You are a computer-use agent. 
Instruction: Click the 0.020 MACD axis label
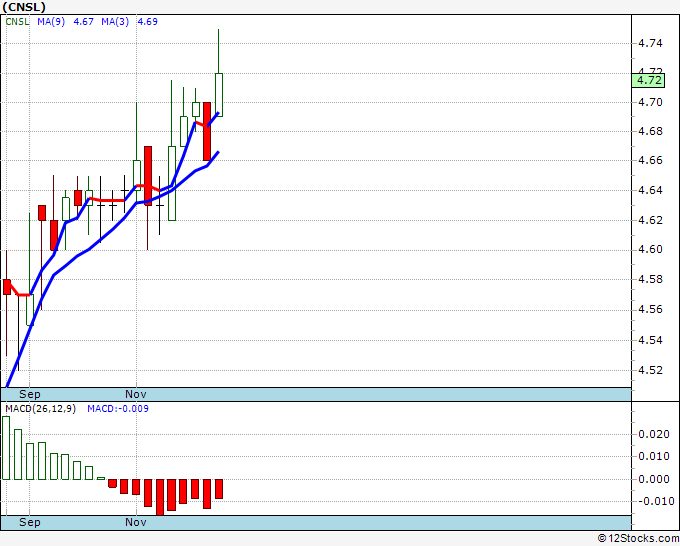pyautogui.click(x=654, y=435)
